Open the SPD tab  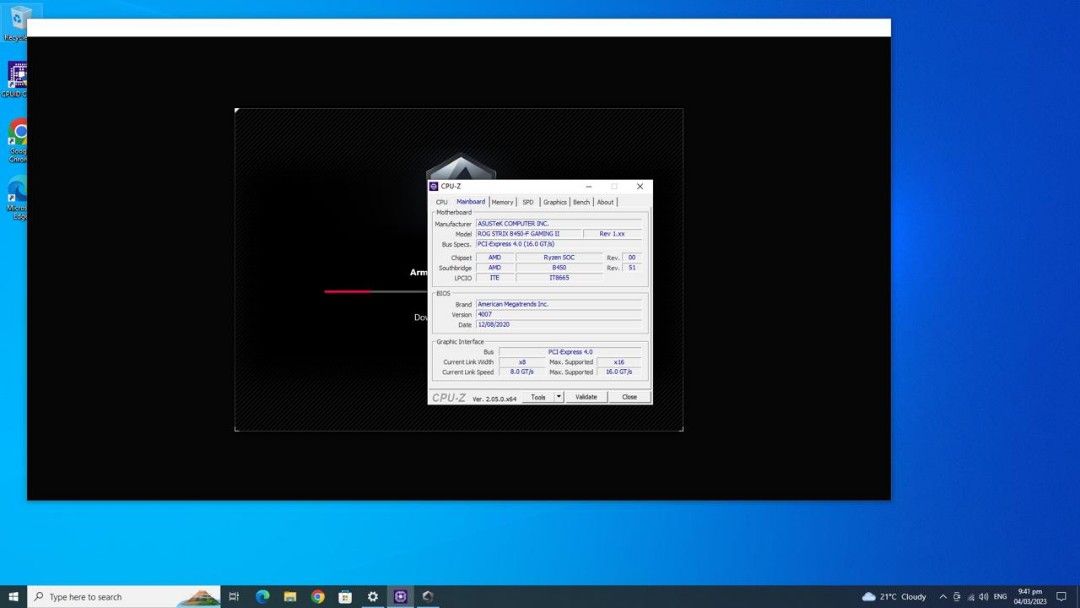pos(528,202)
